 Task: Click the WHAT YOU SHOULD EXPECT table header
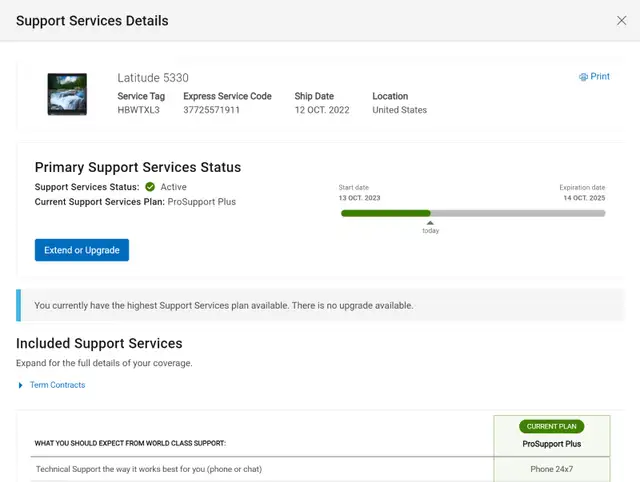click(130, 443)
